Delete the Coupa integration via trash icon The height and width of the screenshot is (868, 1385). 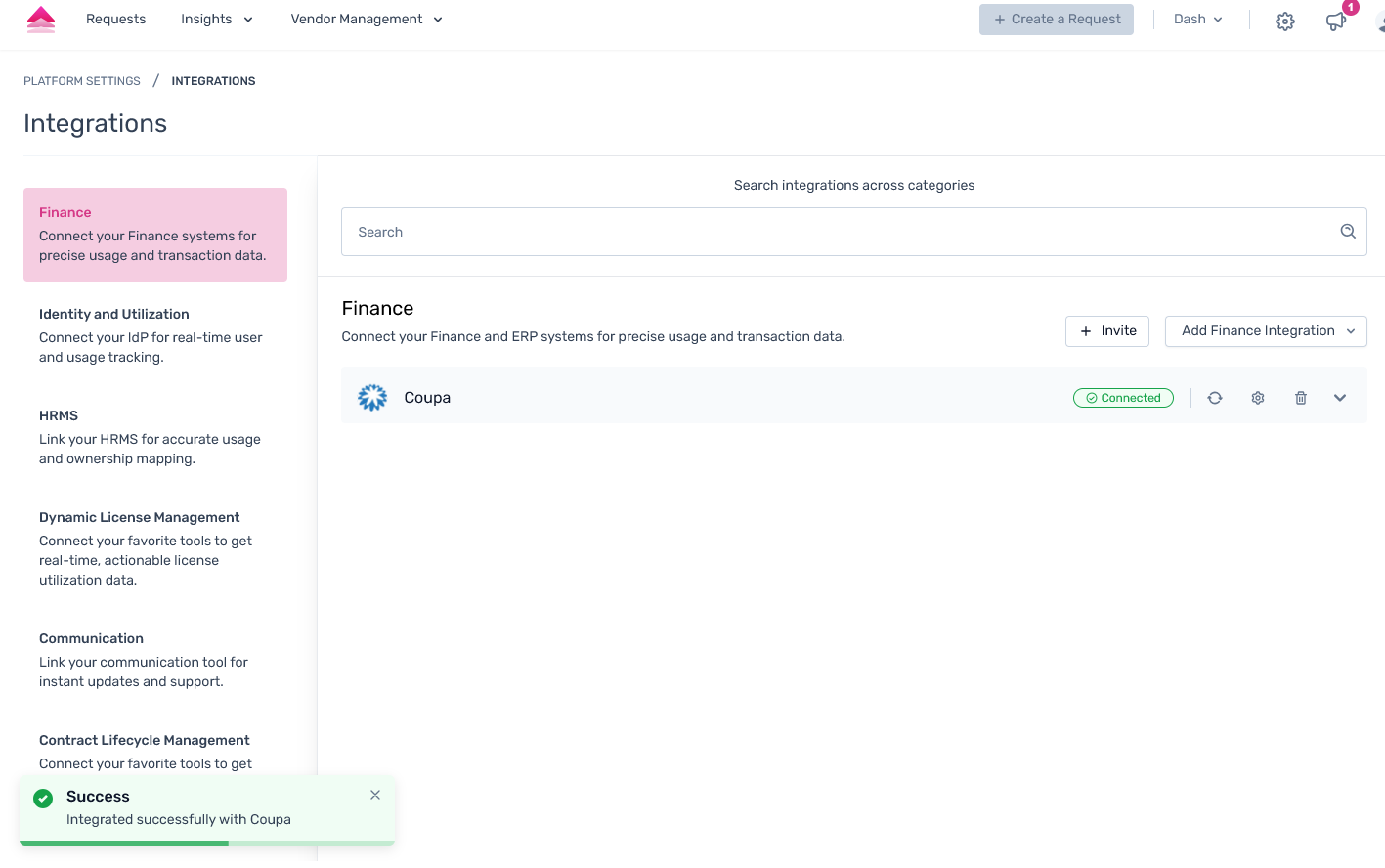pyautogui.click(x=1301, y=398)
